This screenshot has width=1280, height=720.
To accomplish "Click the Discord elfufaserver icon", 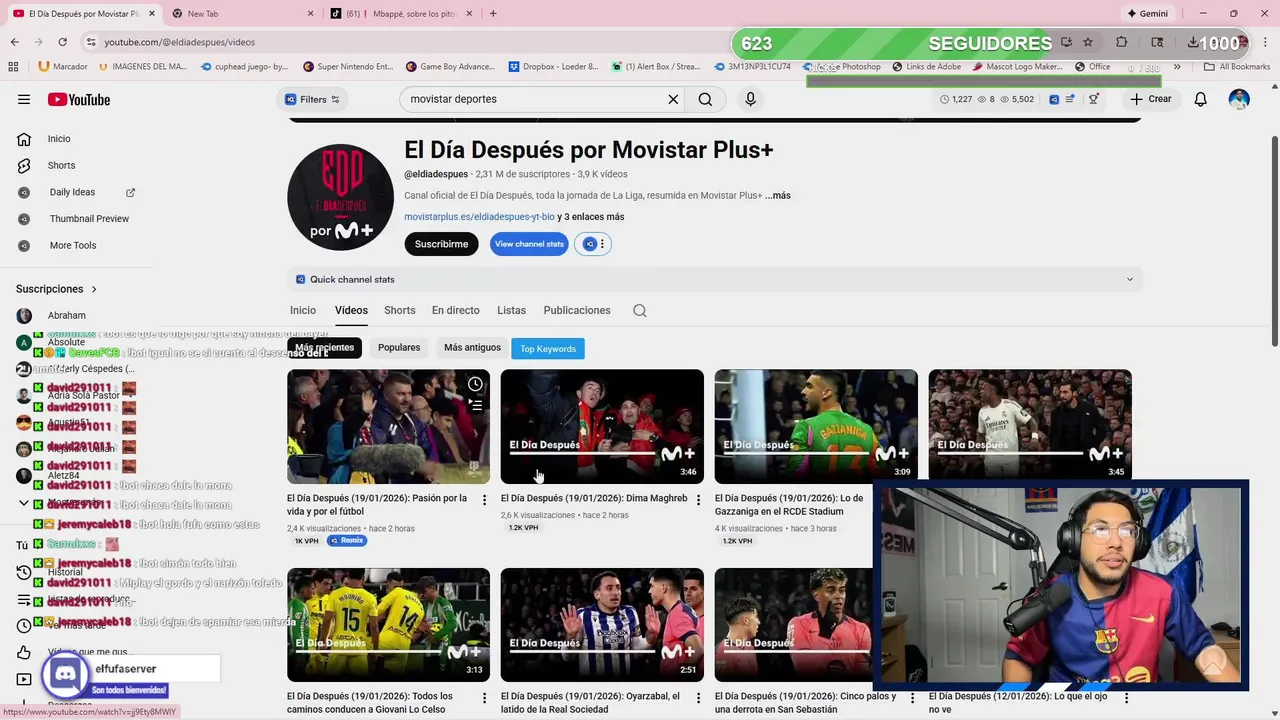I will point(66,673).
